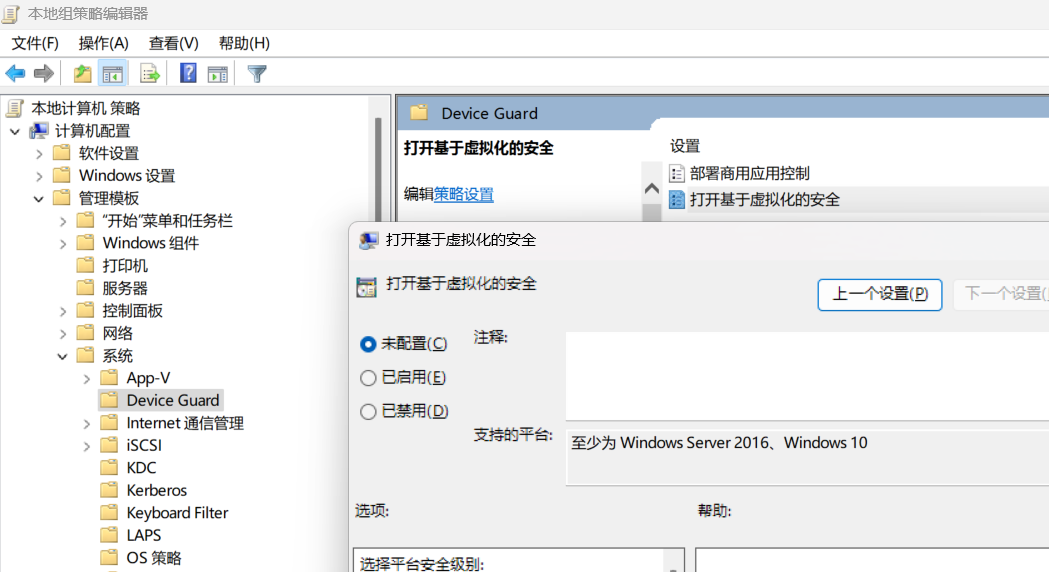Toggle the Show/Hide action pane icon

tap(217, 73)
